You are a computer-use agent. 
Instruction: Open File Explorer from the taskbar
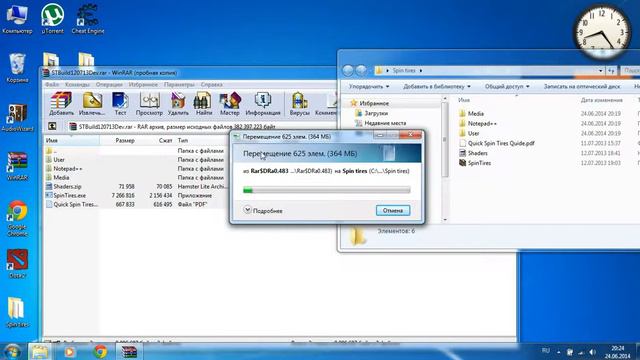[x=40, y=351]
